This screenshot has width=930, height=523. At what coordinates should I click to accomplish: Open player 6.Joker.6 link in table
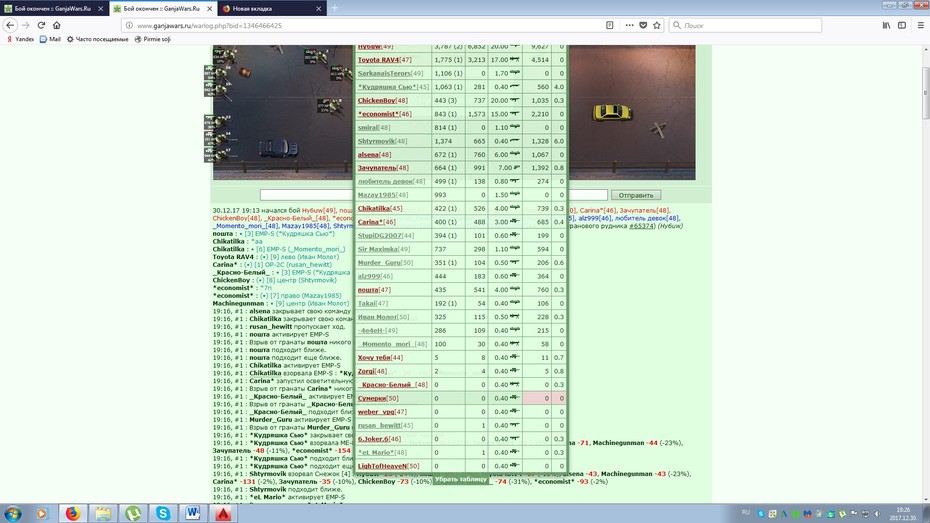[373, 439]
